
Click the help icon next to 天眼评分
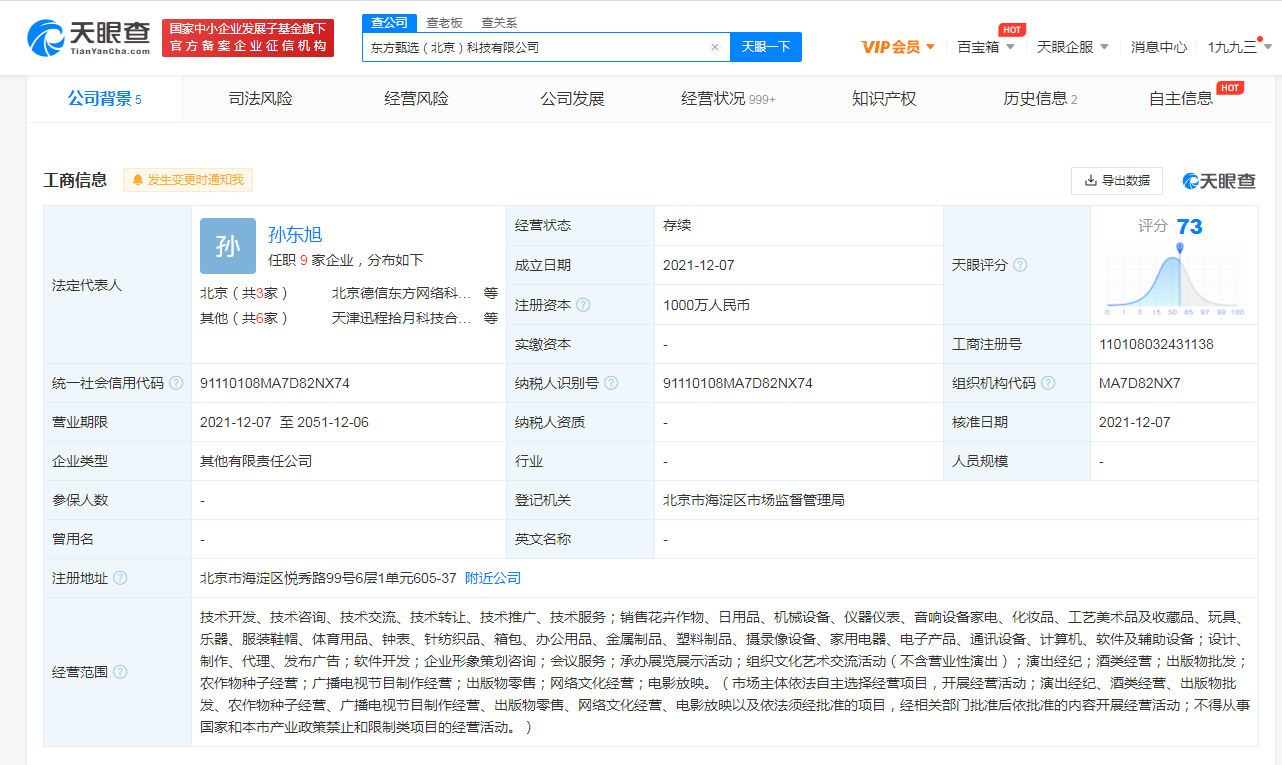click(1020, 265)
